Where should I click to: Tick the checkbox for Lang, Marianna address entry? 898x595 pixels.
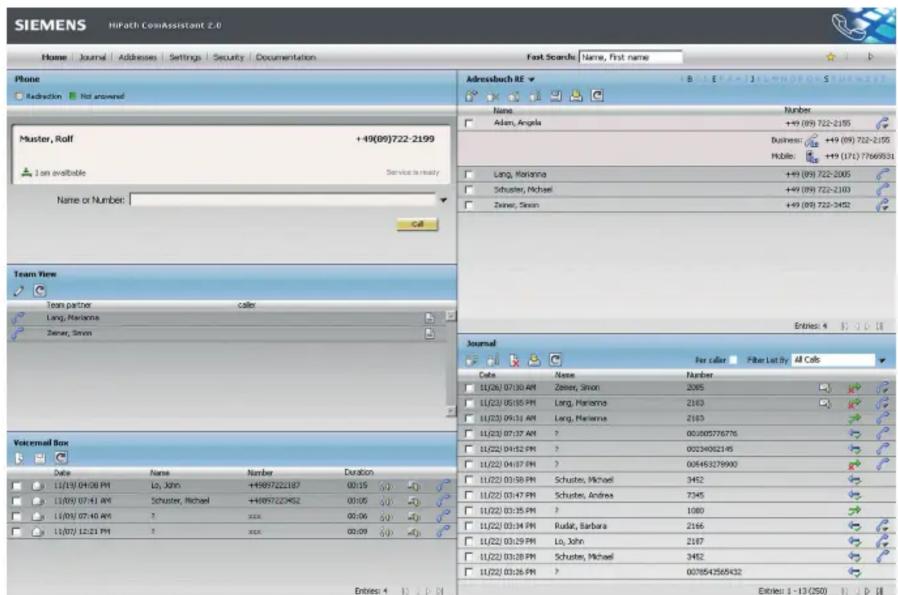(469, 174)
